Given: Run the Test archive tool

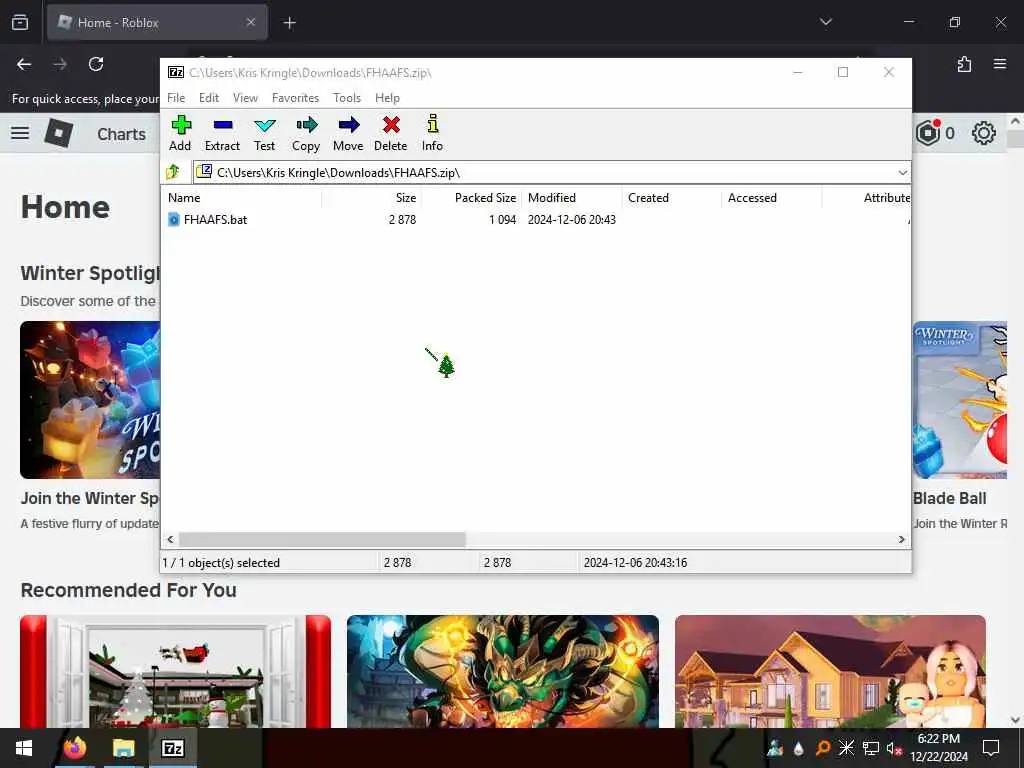Looking at the screenshot, I should [x=264, y=133].
